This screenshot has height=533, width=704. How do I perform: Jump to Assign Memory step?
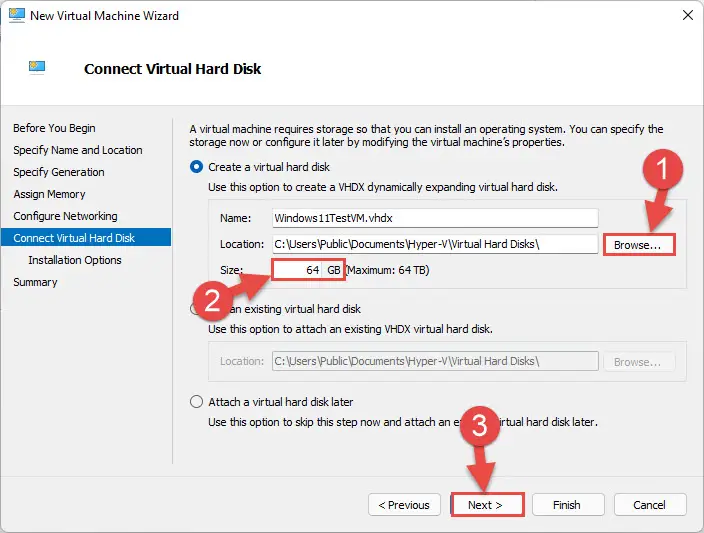49,194
